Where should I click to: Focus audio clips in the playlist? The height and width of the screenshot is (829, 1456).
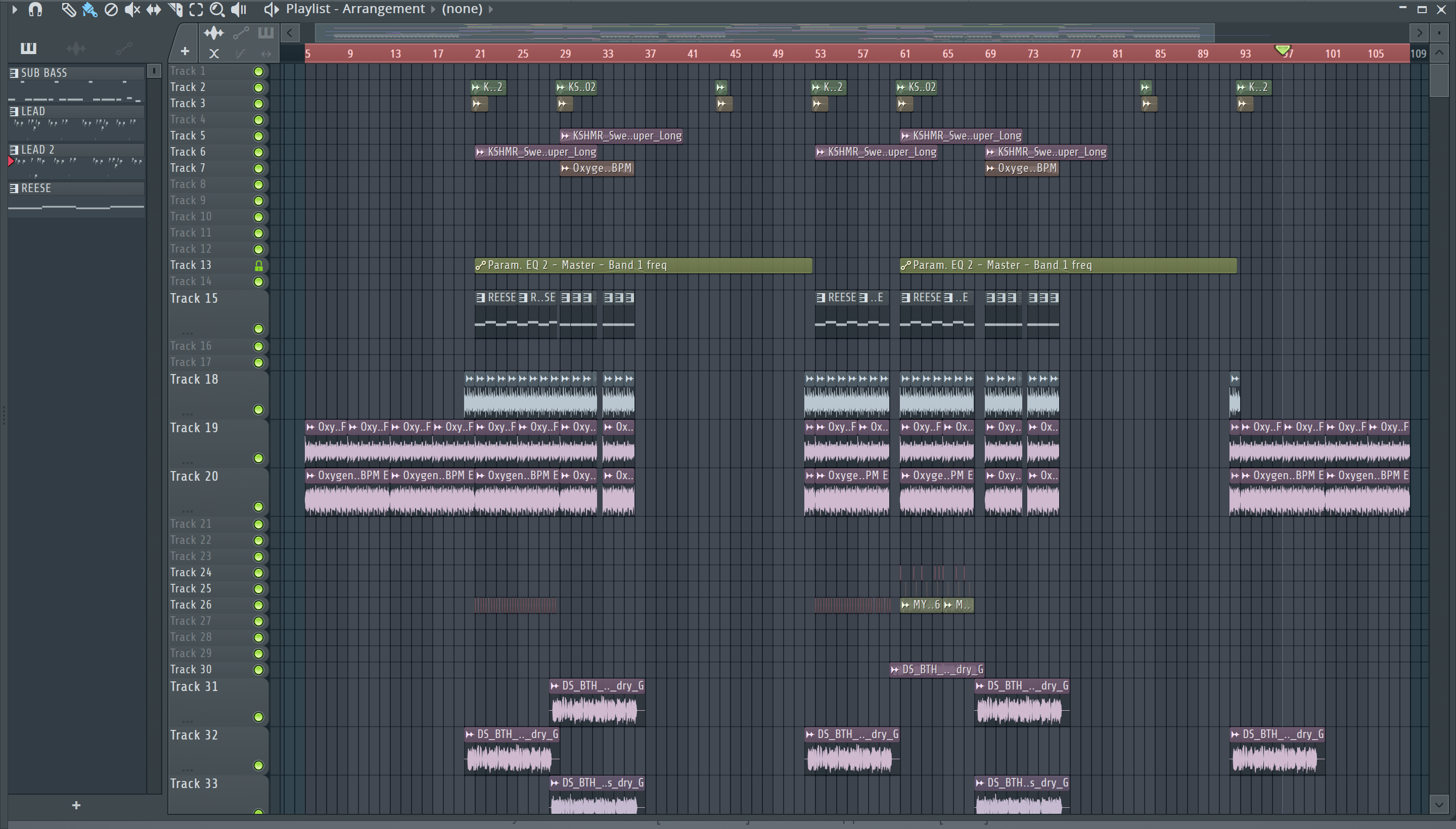tap(214, 33)
